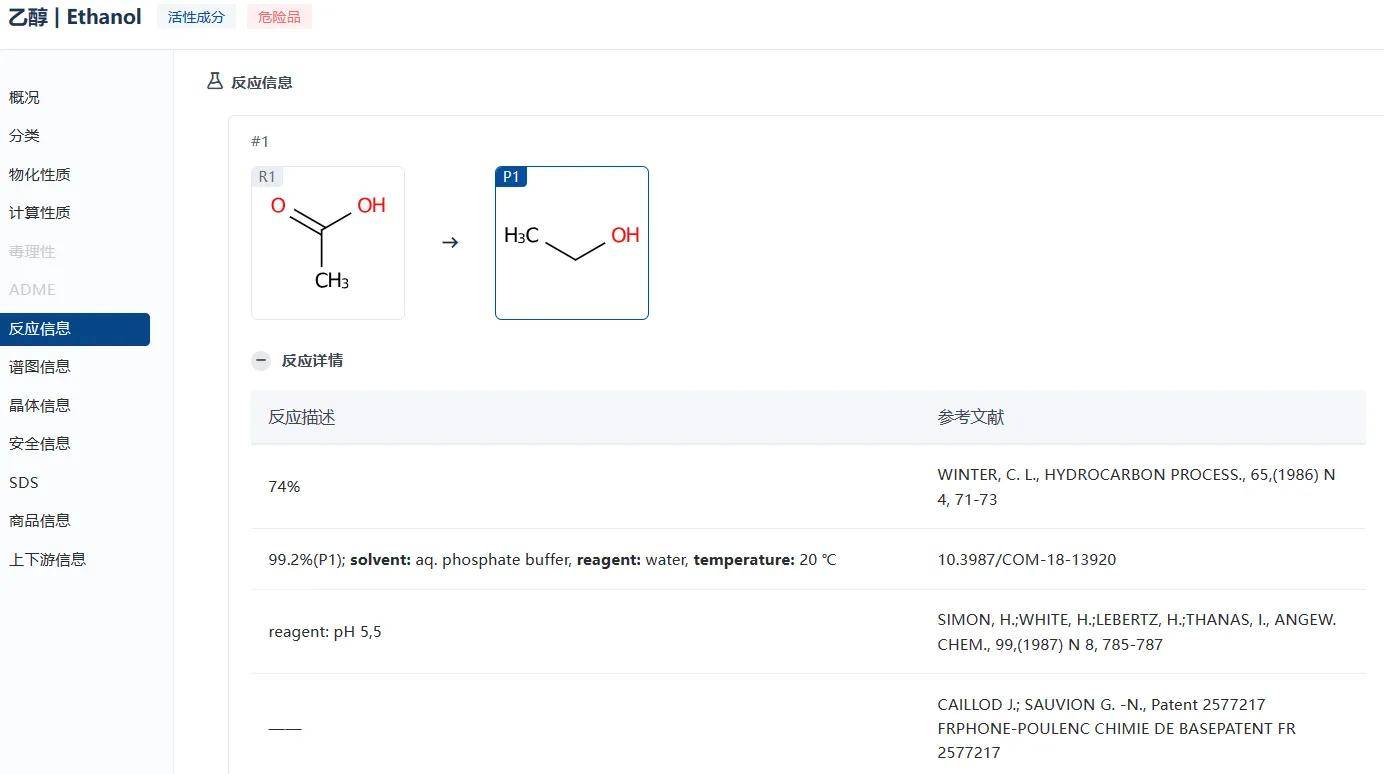The height and width of the screenshot is (774, 1384).
Task: Open 概况 in the sidebar
Action: [x=24, y=97]
